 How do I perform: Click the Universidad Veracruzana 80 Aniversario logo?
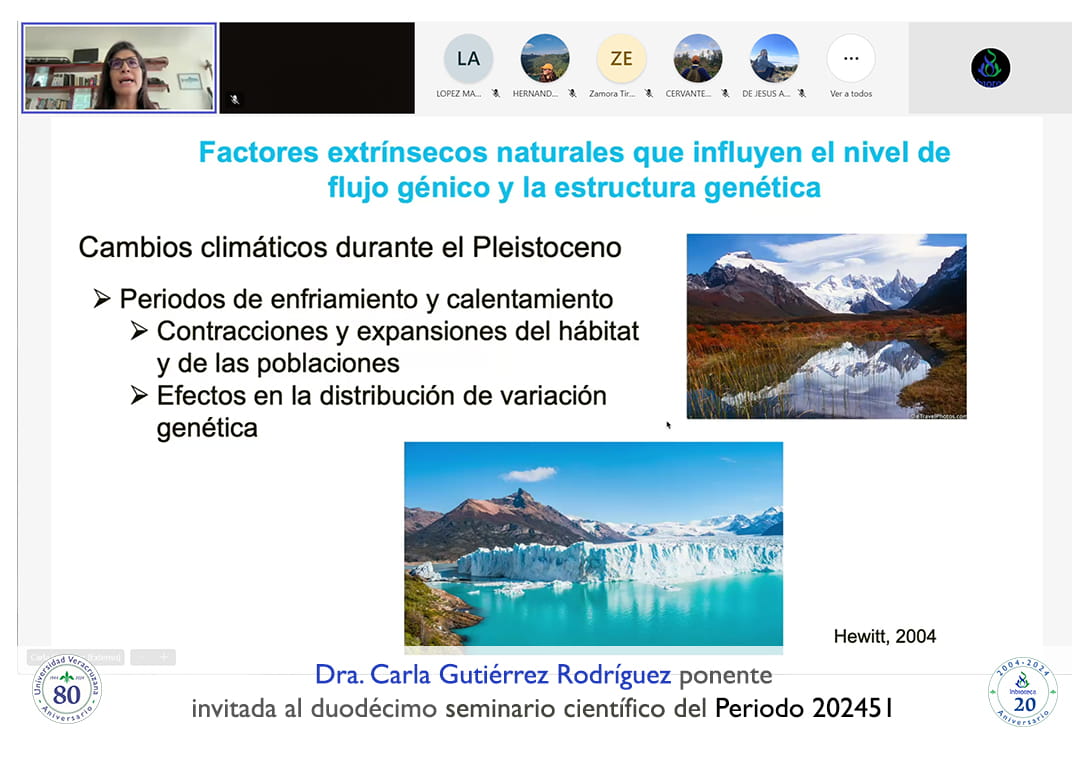tap(66, 690)
